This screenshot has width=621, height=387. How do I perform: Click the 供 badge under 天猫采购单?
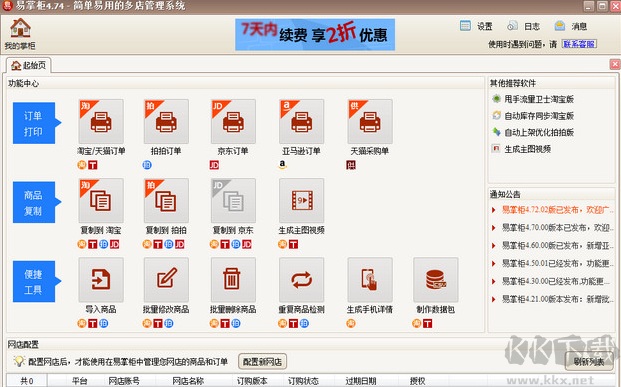(351, 165)
